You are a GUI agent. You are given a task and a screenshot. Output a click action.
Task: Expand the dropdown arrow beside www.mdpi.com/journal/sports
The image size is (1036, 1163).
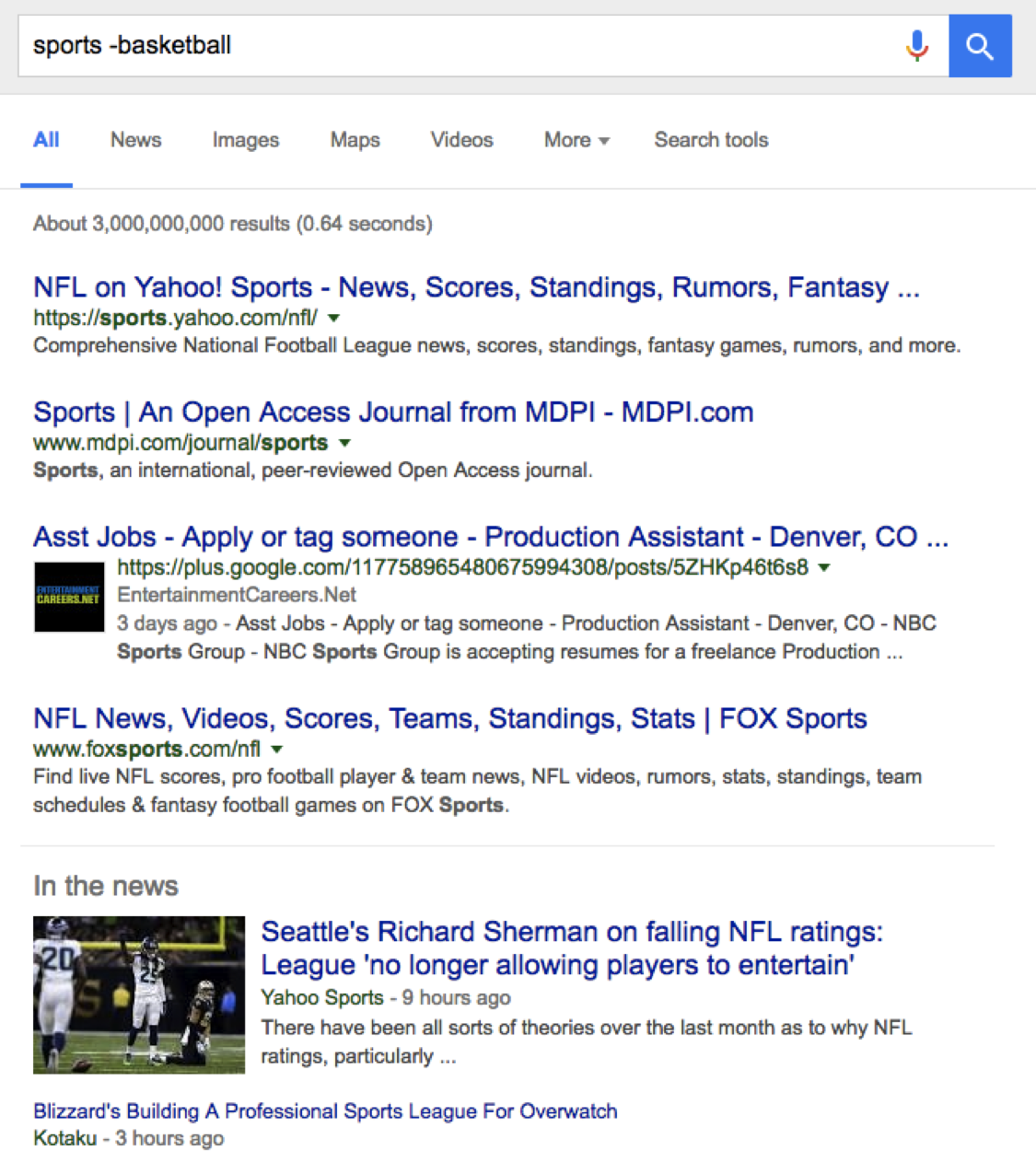click(344, 443)
